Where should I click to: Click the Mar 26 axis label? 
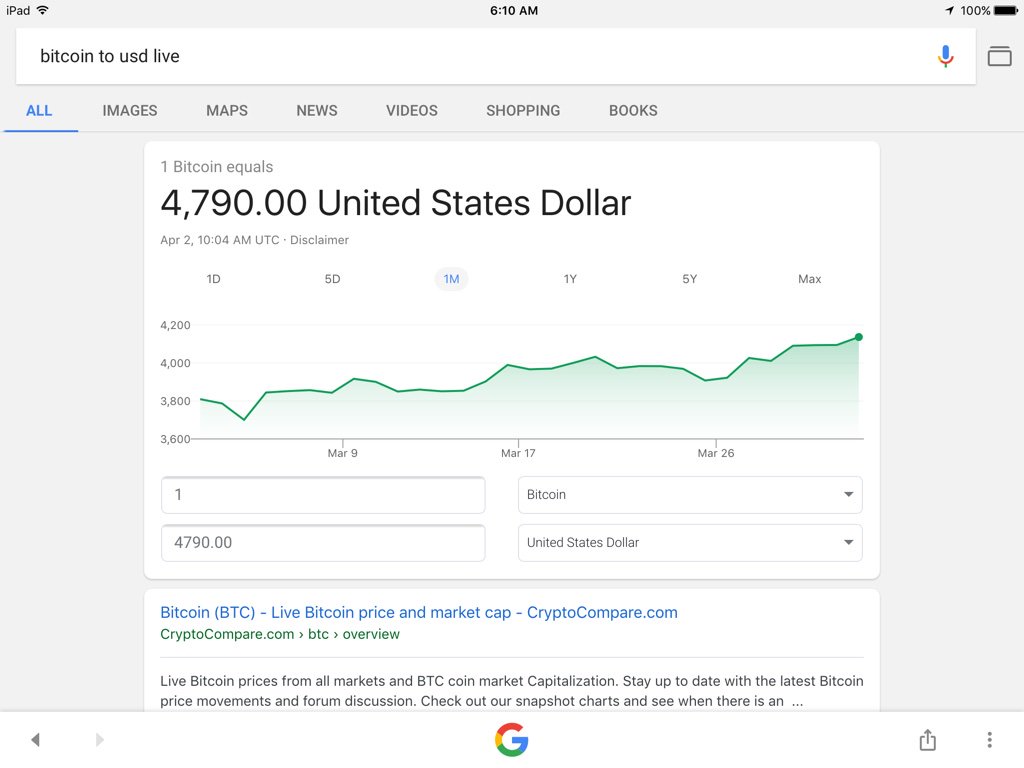pyautogui.click(x=716, y=453)
